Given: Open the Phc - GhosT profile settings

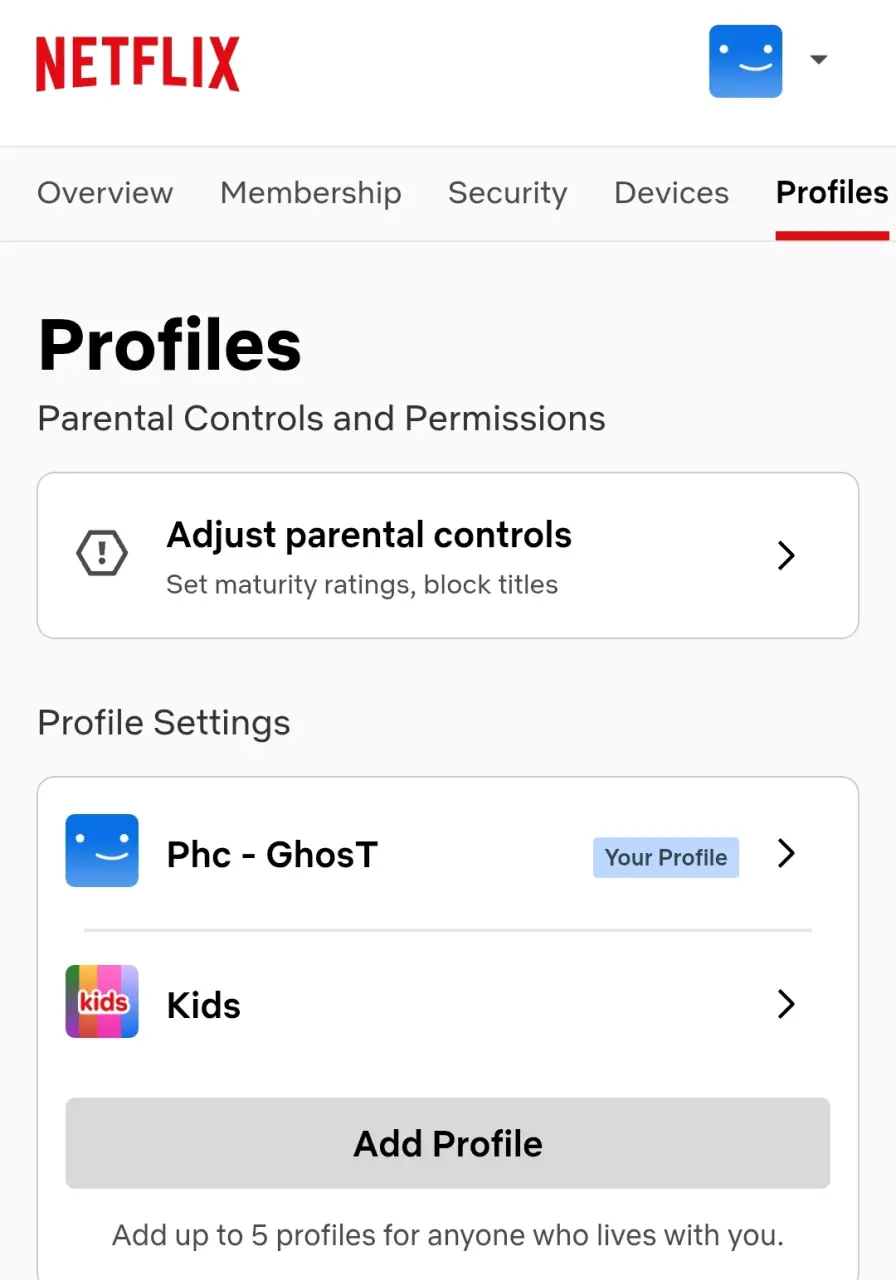Looking at the screenshot, I should (448, 854).
